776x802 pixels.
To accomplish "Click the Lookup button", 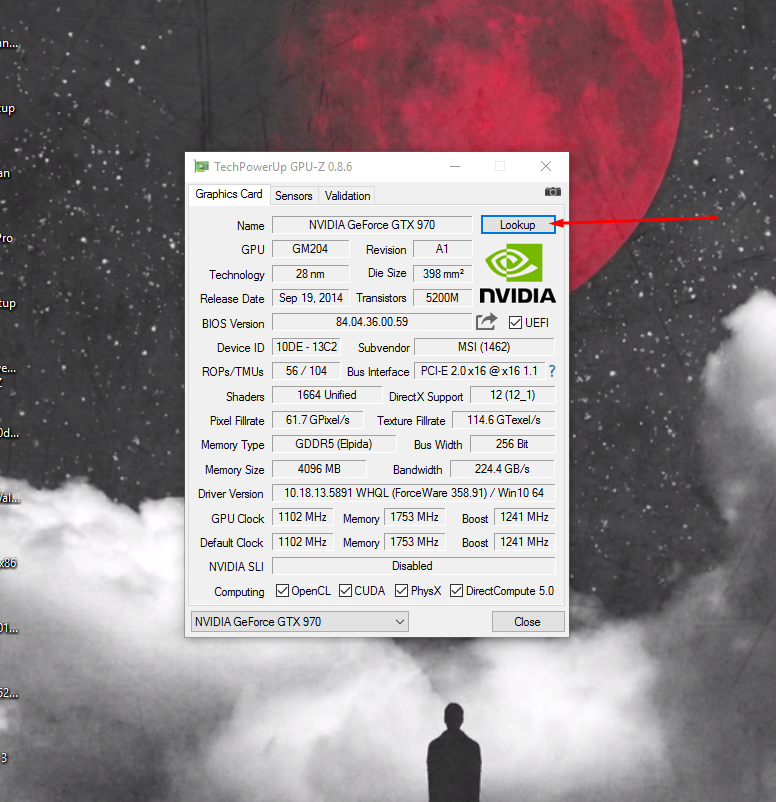I will (518, 225).
